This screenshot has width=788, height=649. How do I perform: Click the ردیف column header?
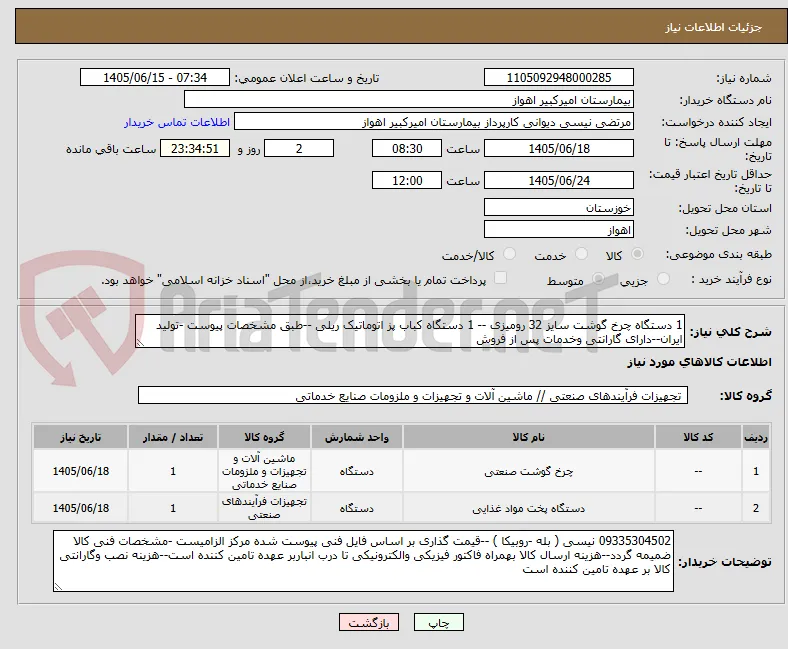(756, 437)
